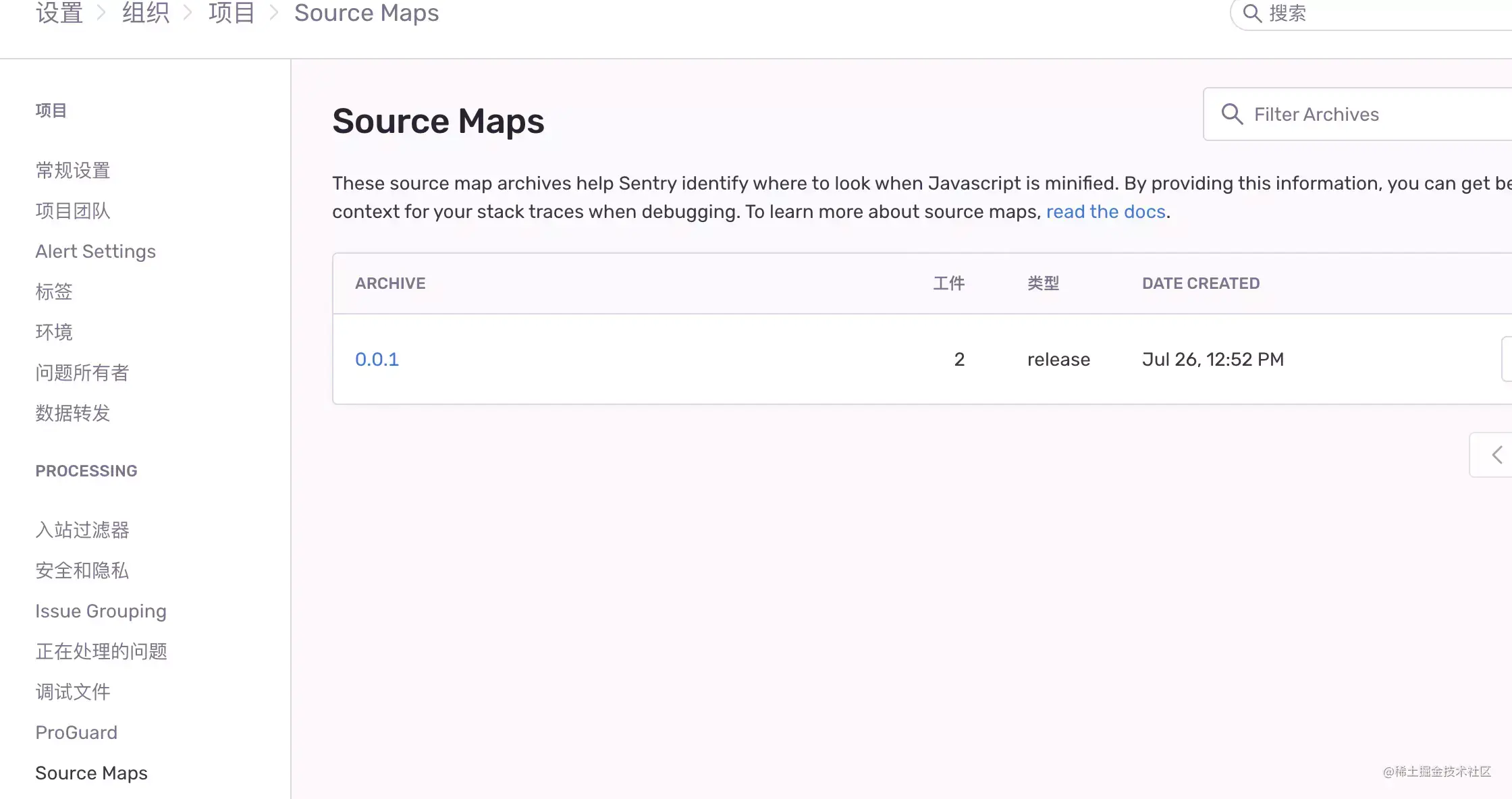Open 环境 in sidebar

point(54,332)
